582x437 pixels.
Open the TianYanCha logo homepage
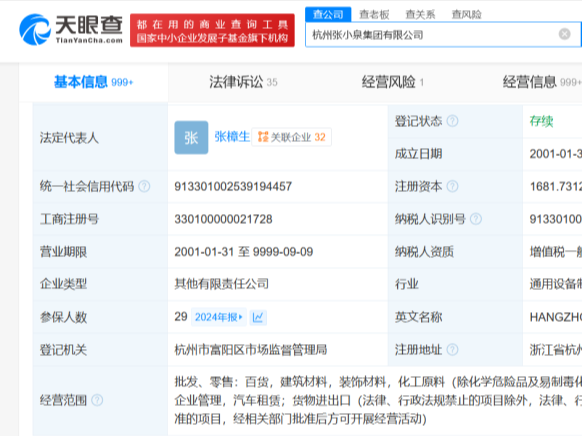pos(71,30)
